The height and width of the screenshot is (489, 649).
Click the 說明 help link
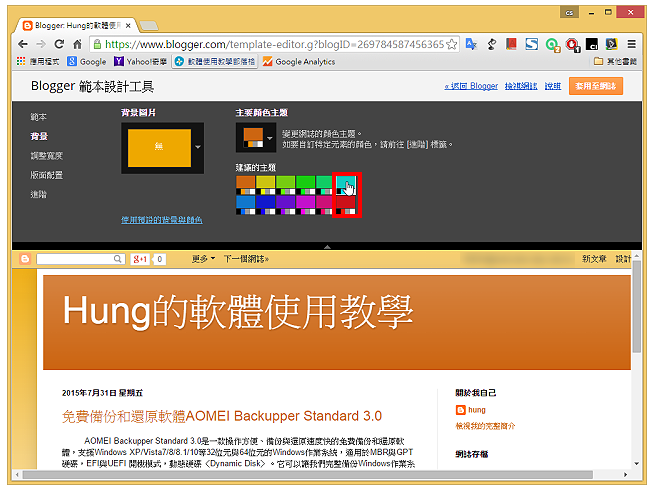[553, 86]
